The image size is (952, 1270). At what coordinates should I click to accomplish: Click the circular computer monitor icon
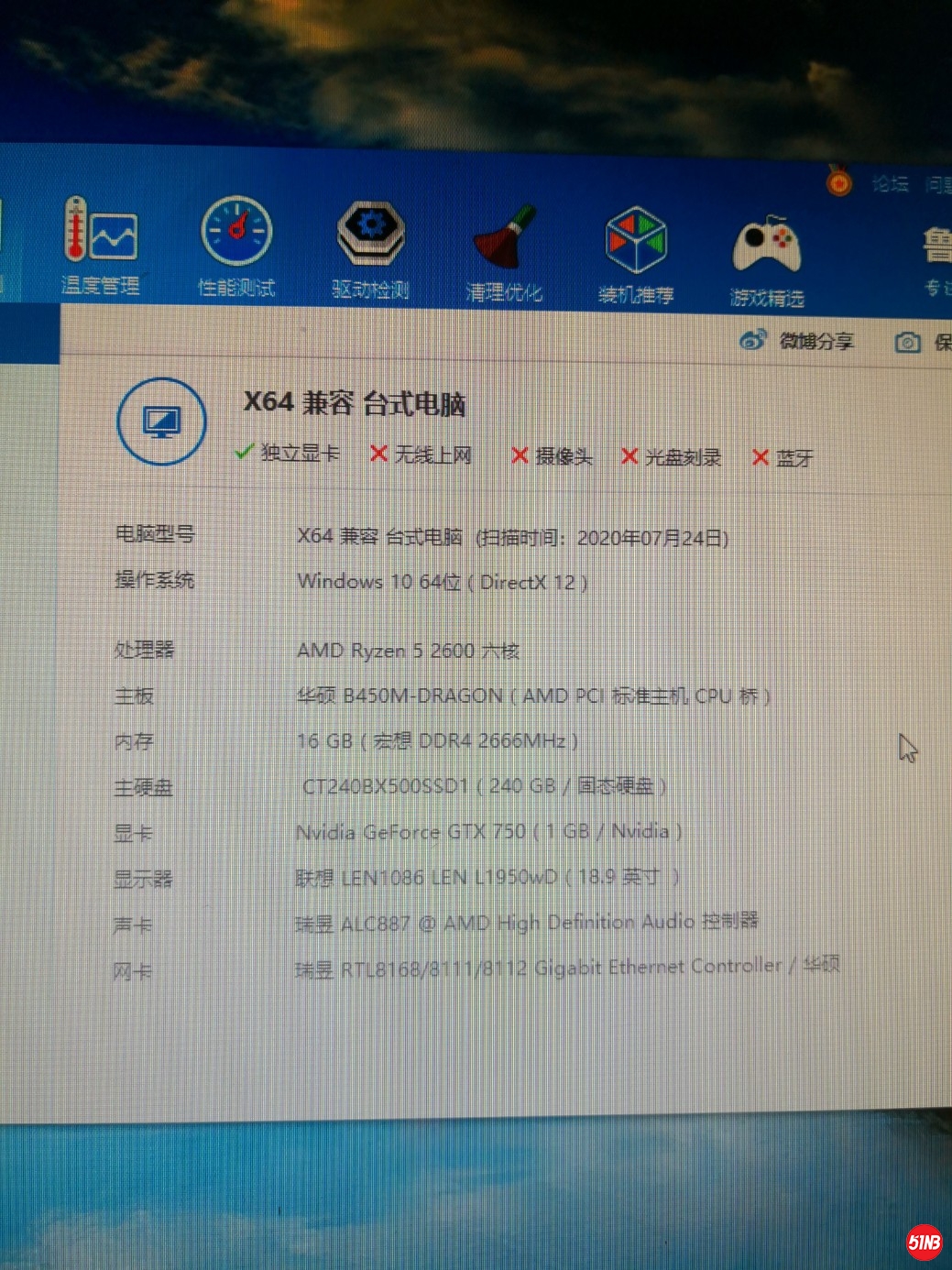pyautogui.click(x=162, y=422)
